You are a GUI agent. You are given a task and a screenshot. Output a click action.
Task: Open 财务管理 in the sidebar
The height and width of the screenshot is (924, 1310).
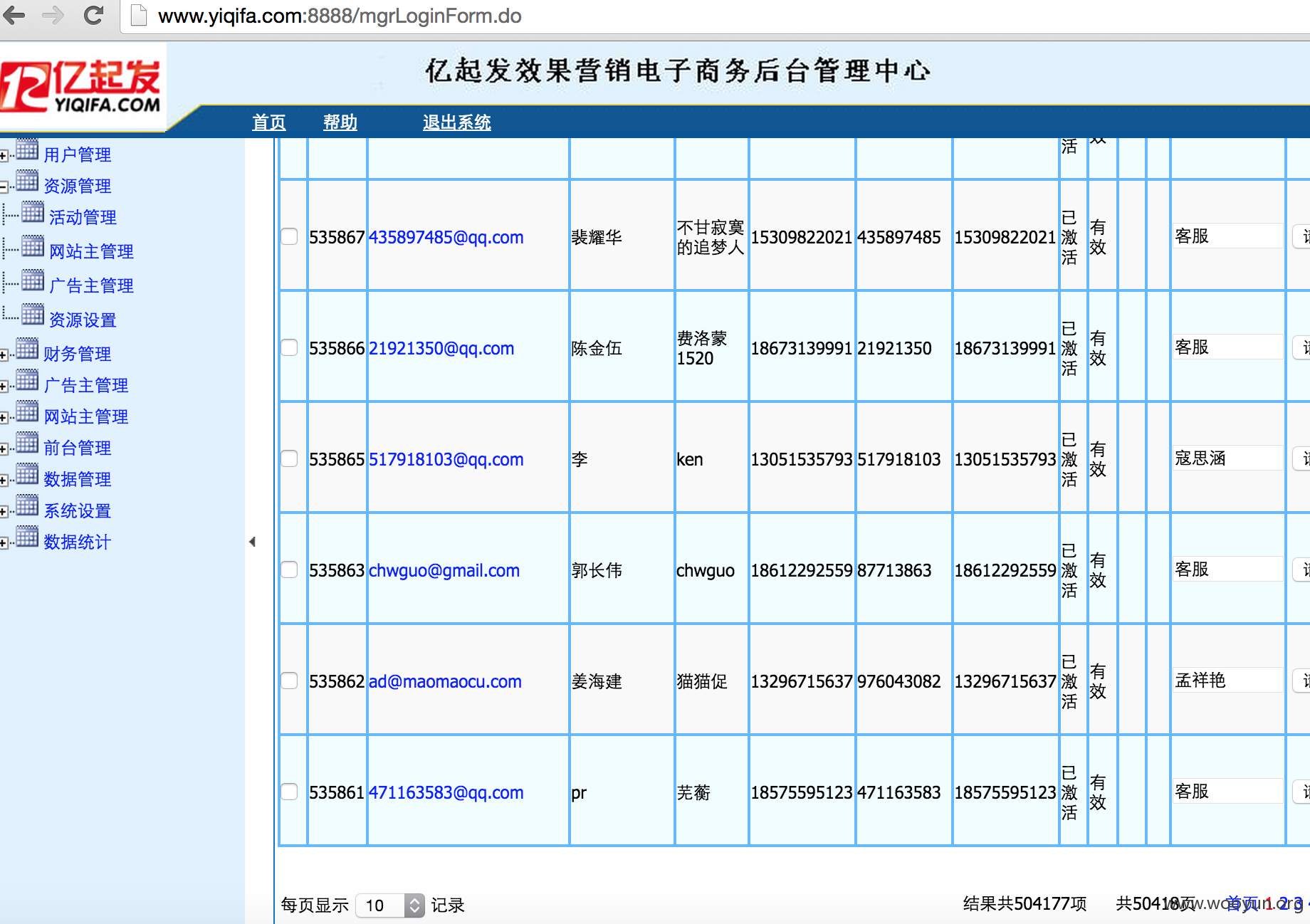click(77, 354)
